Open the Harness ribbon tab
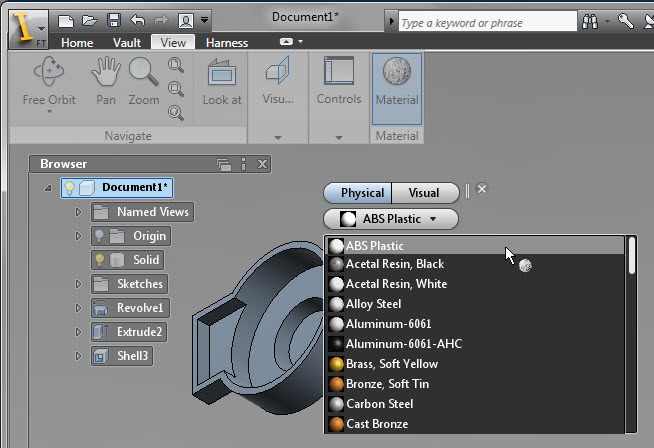The image size is (654, 448). [x=226, y=43]
